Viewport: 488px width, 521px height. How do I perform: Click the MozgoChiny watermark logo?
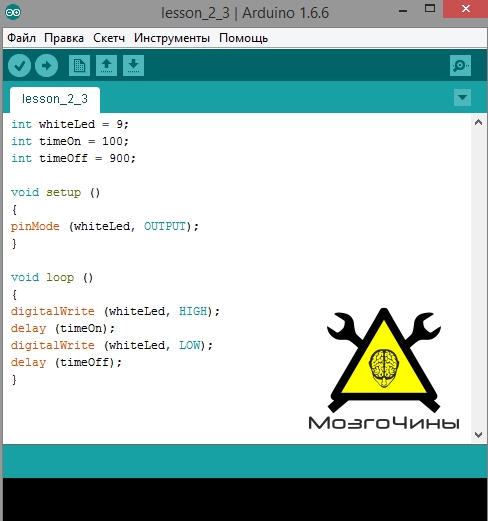click(x=384, y=369)
